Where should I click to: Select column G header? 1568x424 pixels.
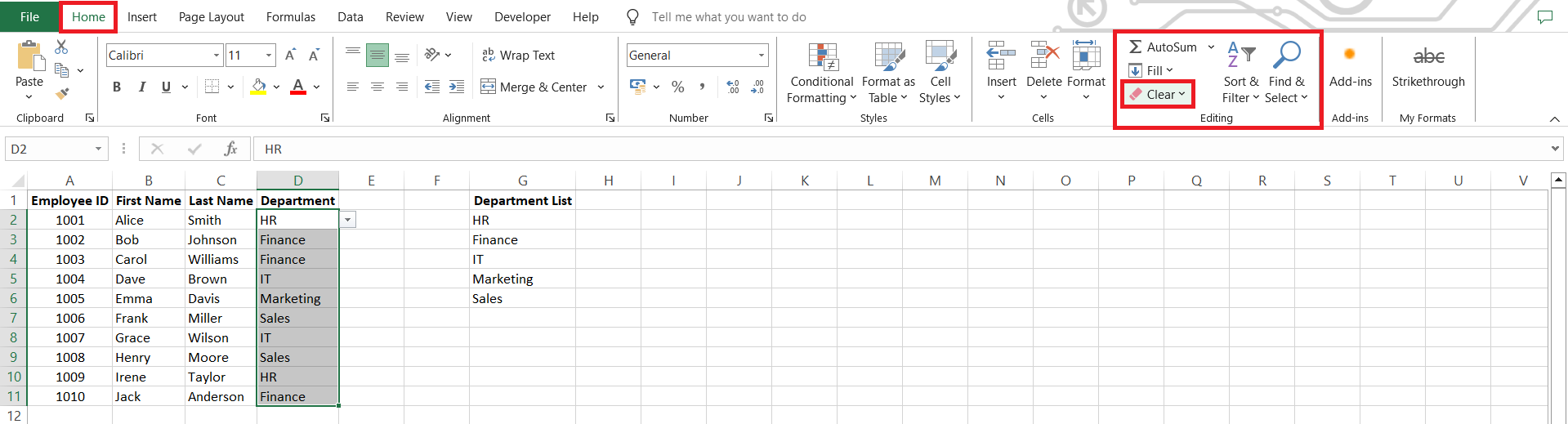(x=523, y=181)
